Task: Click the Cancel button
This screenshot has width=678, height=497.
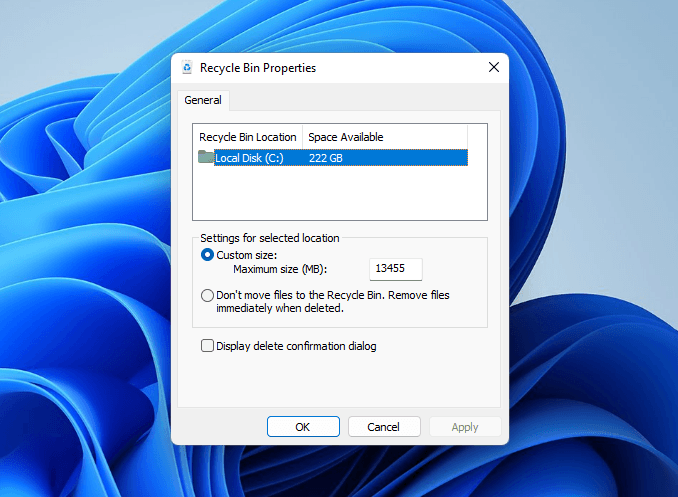Action: tap(384, 427)
